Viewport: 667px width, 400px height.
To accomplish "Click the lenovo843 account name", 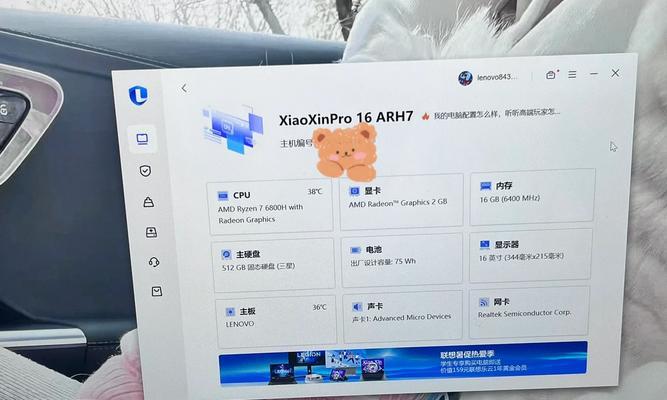I will click(497, 77).
